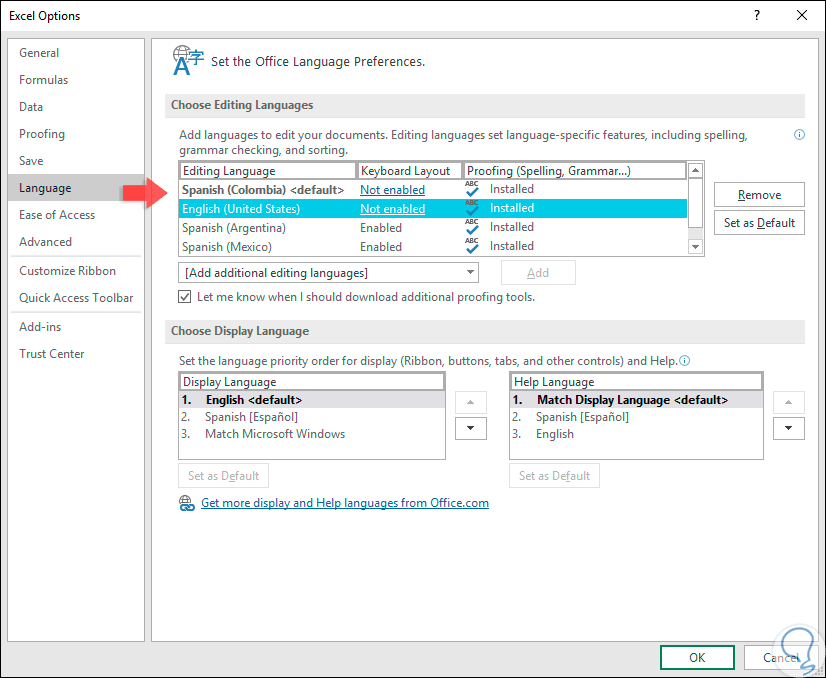Open 'Add additional editing languages' dropdown

pyautogui.click(x=328, y=273)
